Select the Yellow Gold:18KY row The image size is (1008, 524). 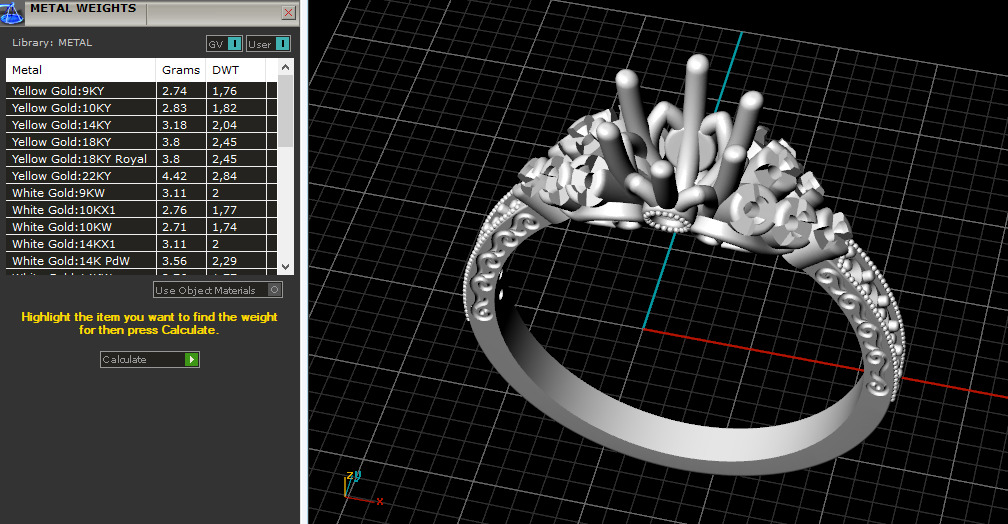pos(141,142)
